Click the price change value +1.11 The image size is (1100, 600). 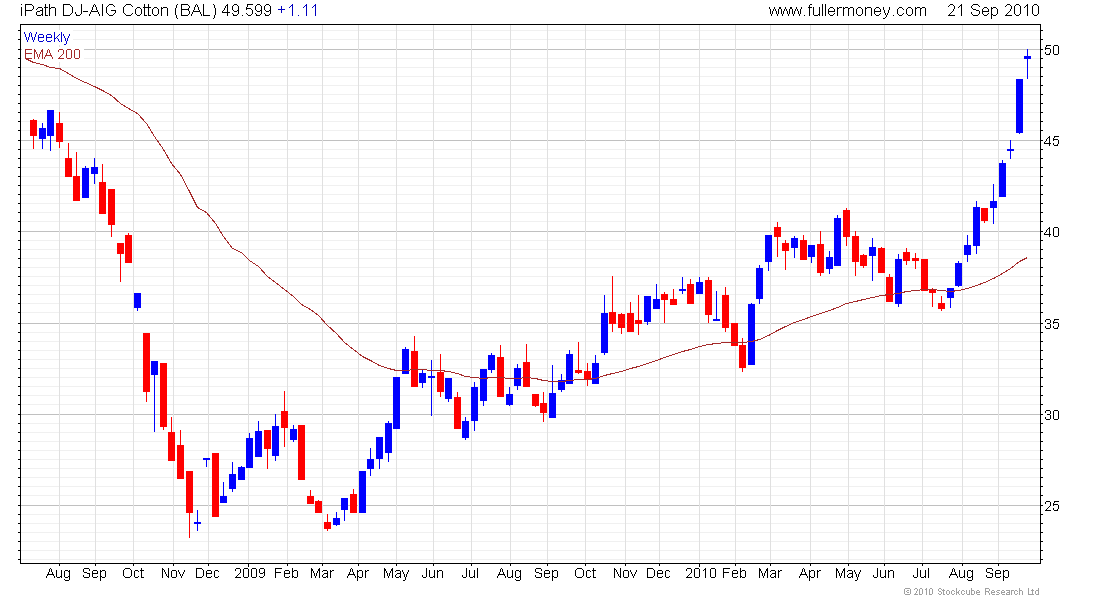pos(297,11)
